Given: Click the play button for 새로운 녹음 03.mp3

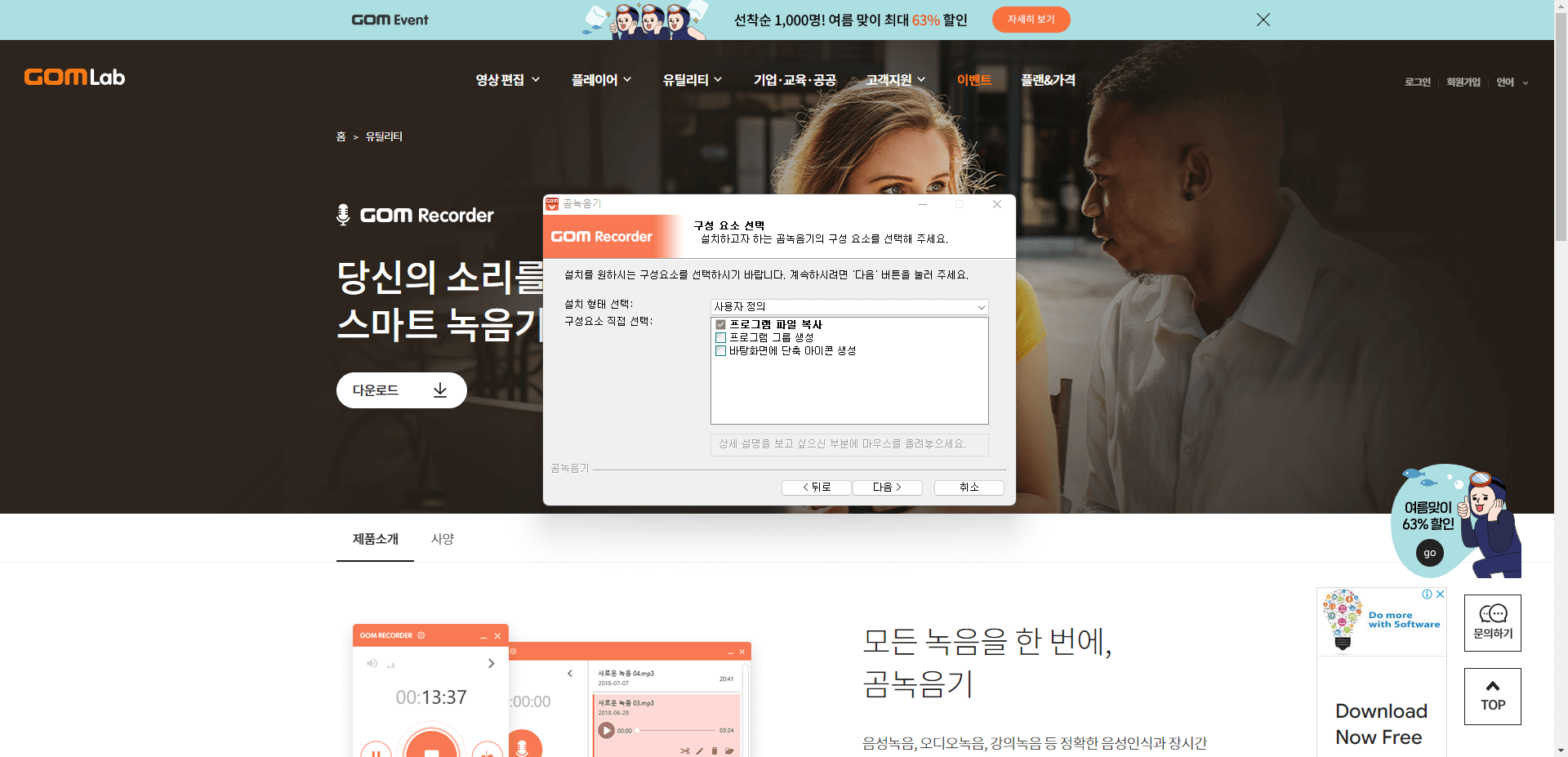Looking at the screenshot, I should click(606, 730).
